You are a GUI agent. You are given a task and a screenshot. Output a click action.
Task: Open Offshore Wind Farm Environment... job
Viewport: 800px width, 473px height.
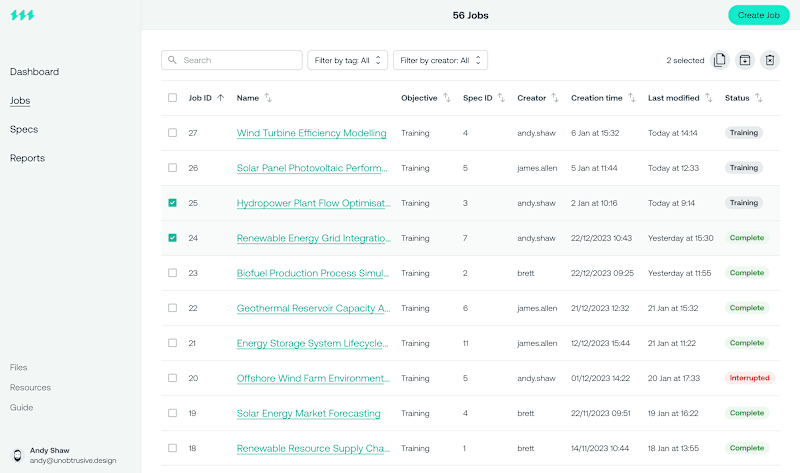313,379
